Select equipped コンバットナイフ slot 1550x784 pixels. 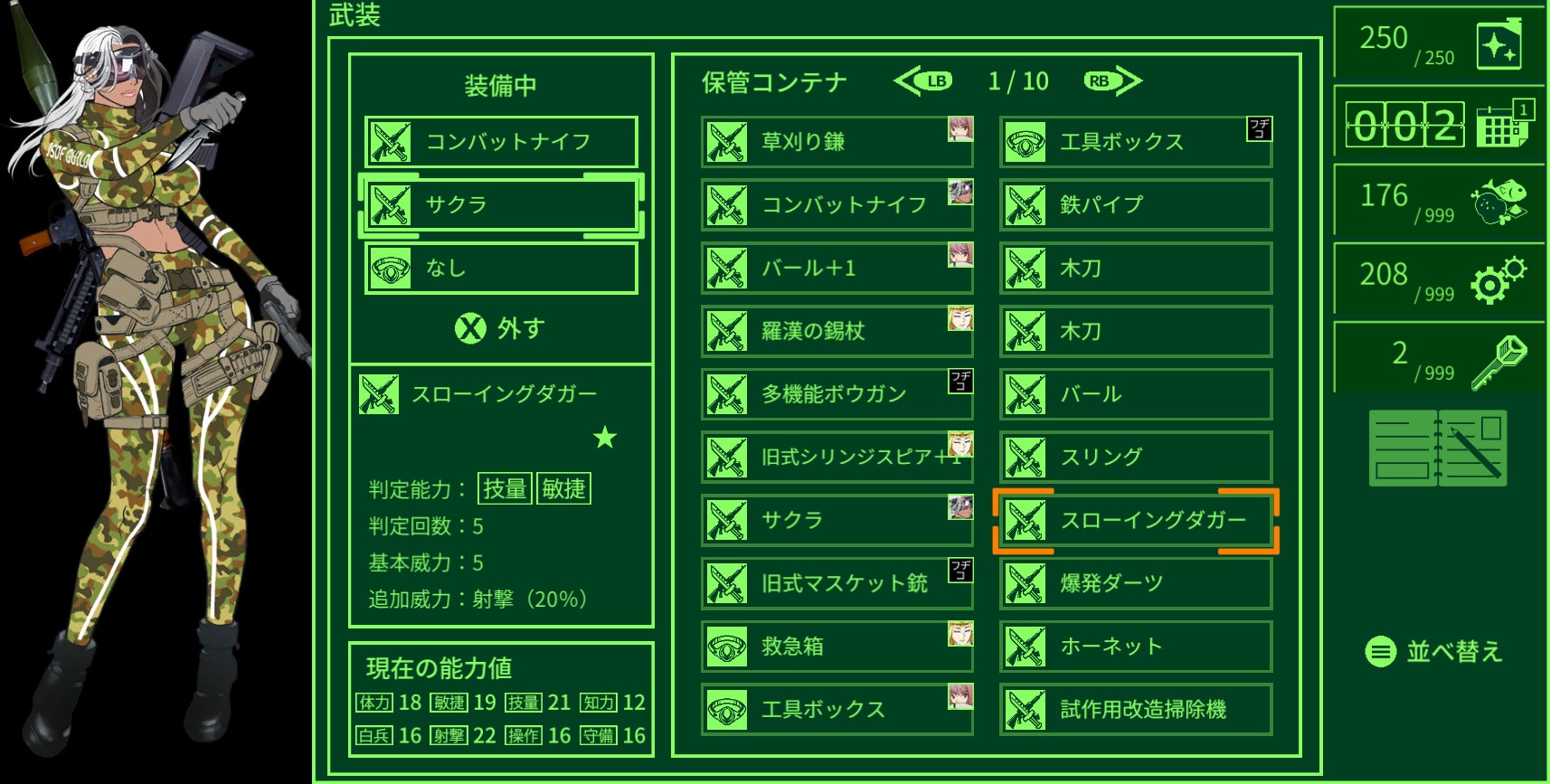point(501,142)
